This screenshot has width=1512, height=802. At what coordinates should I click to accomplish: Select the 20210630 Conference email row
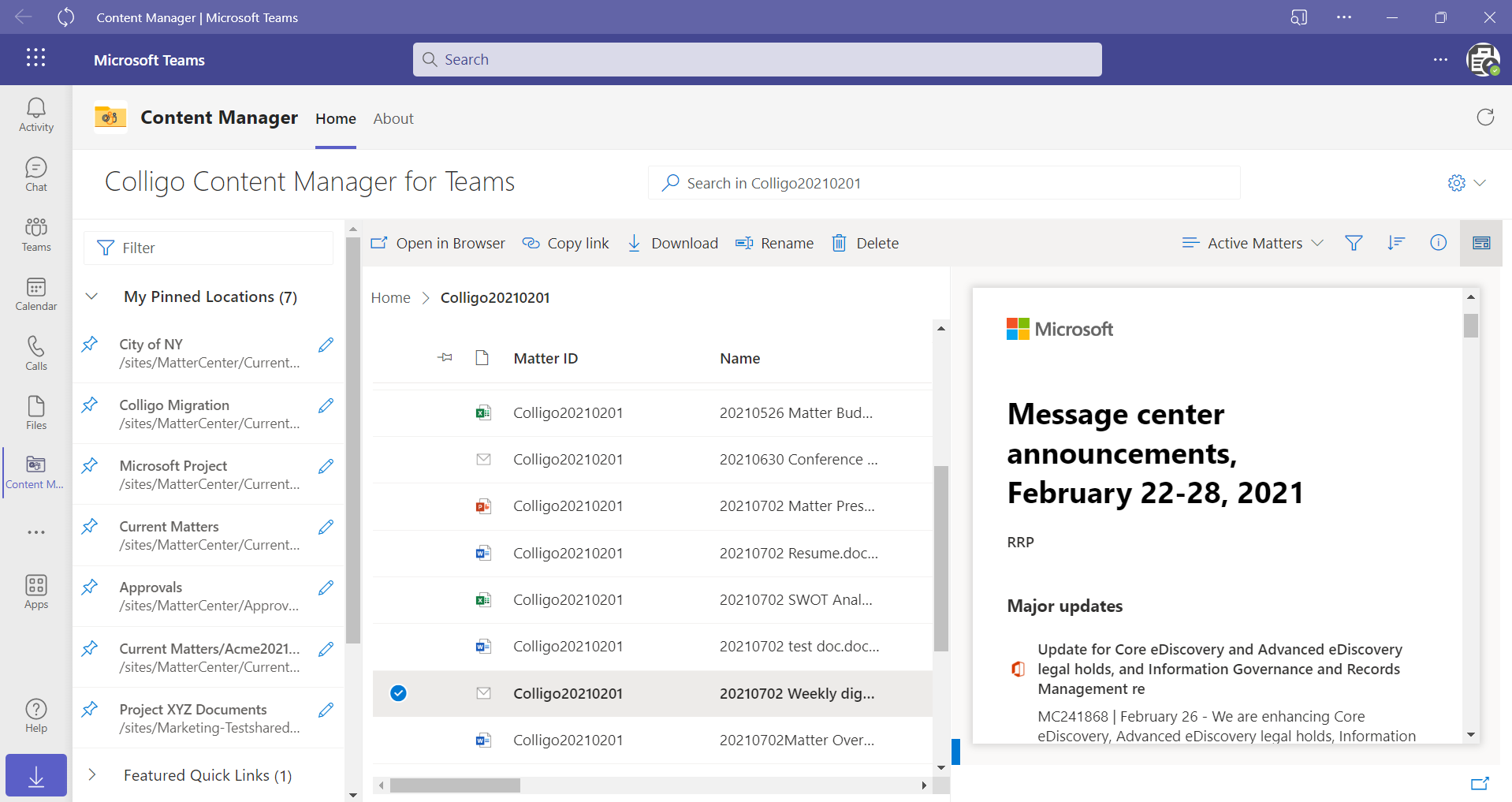click(652, 460)
